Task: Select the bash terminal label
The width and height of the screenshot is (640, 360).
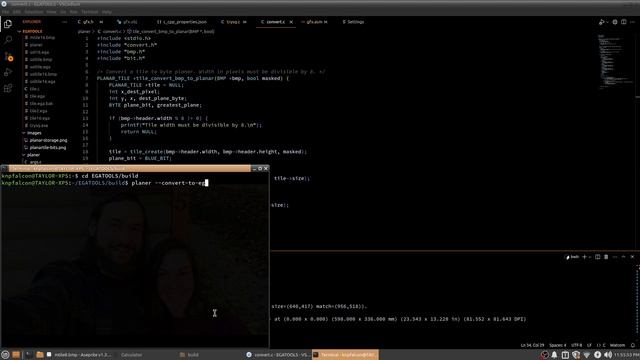Action: tap(572, 257)
